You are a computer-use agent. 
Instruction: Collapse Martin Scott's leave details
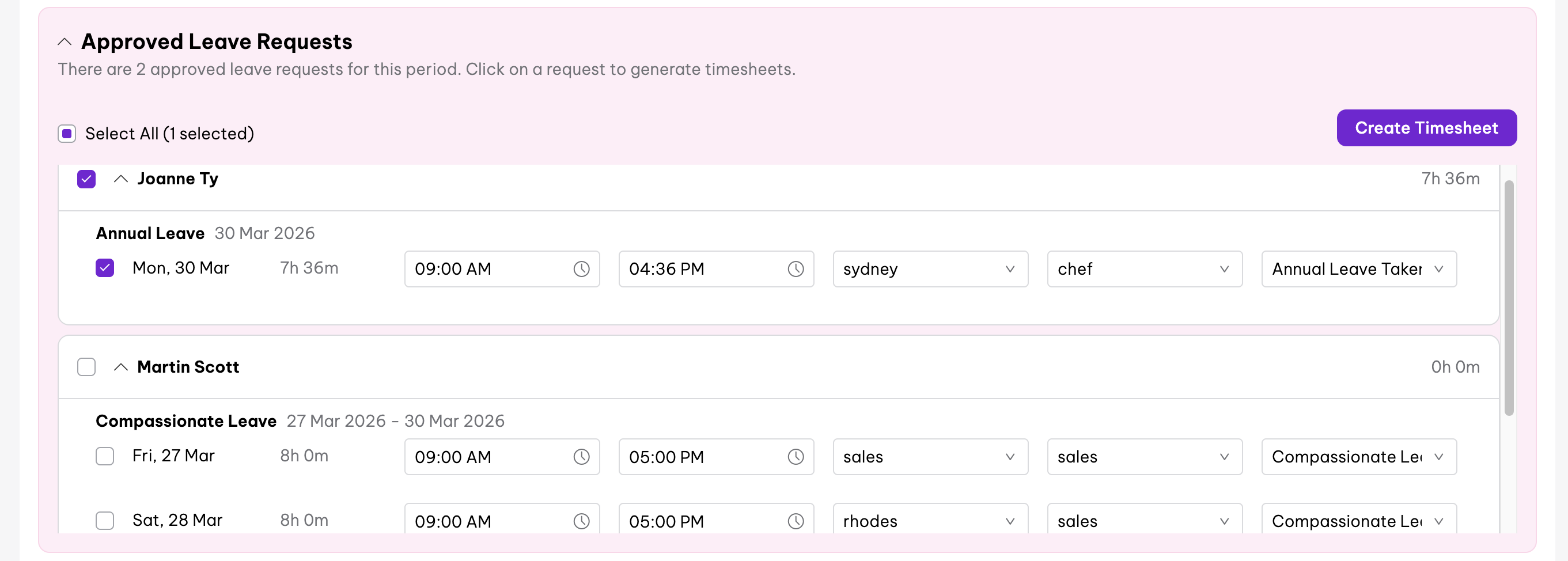click(120, 367)
